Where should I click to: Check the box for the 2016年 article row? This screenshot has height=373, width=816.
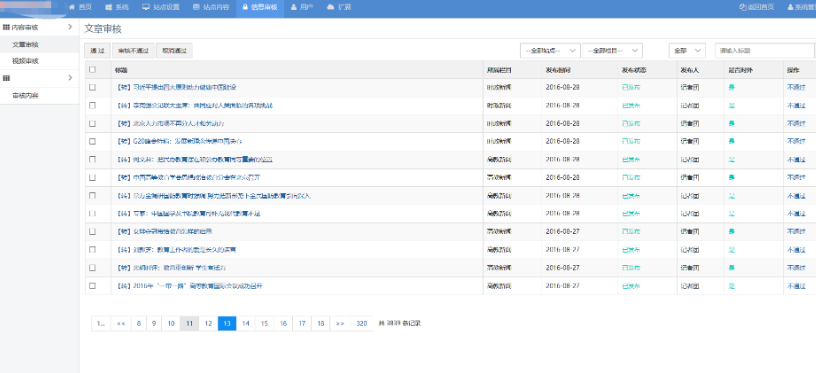(93, 286)
